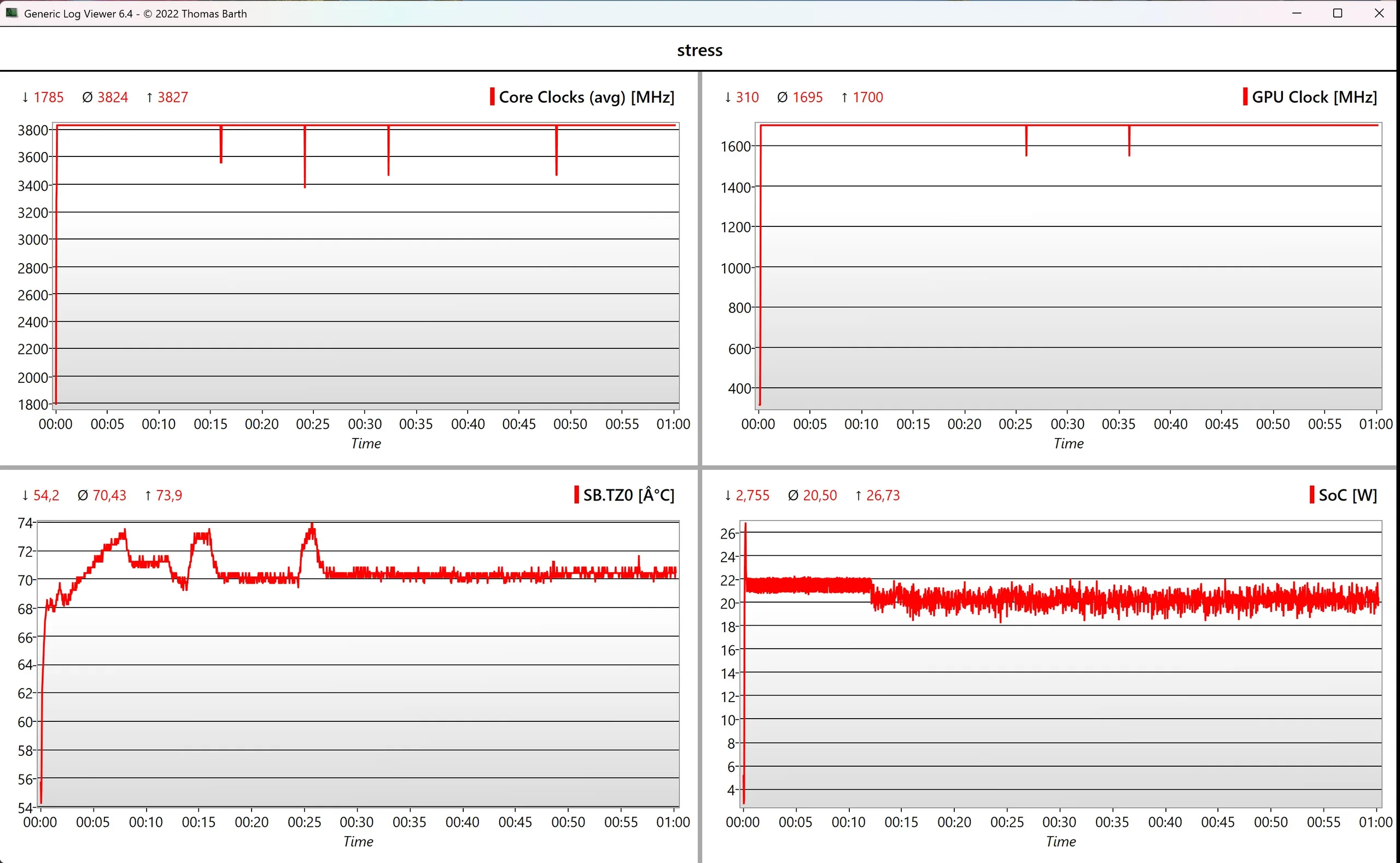Viewport: 1400px width, 863px height.
Task: Click the Time axis label under SoC chart
Action: [1061, 841]
